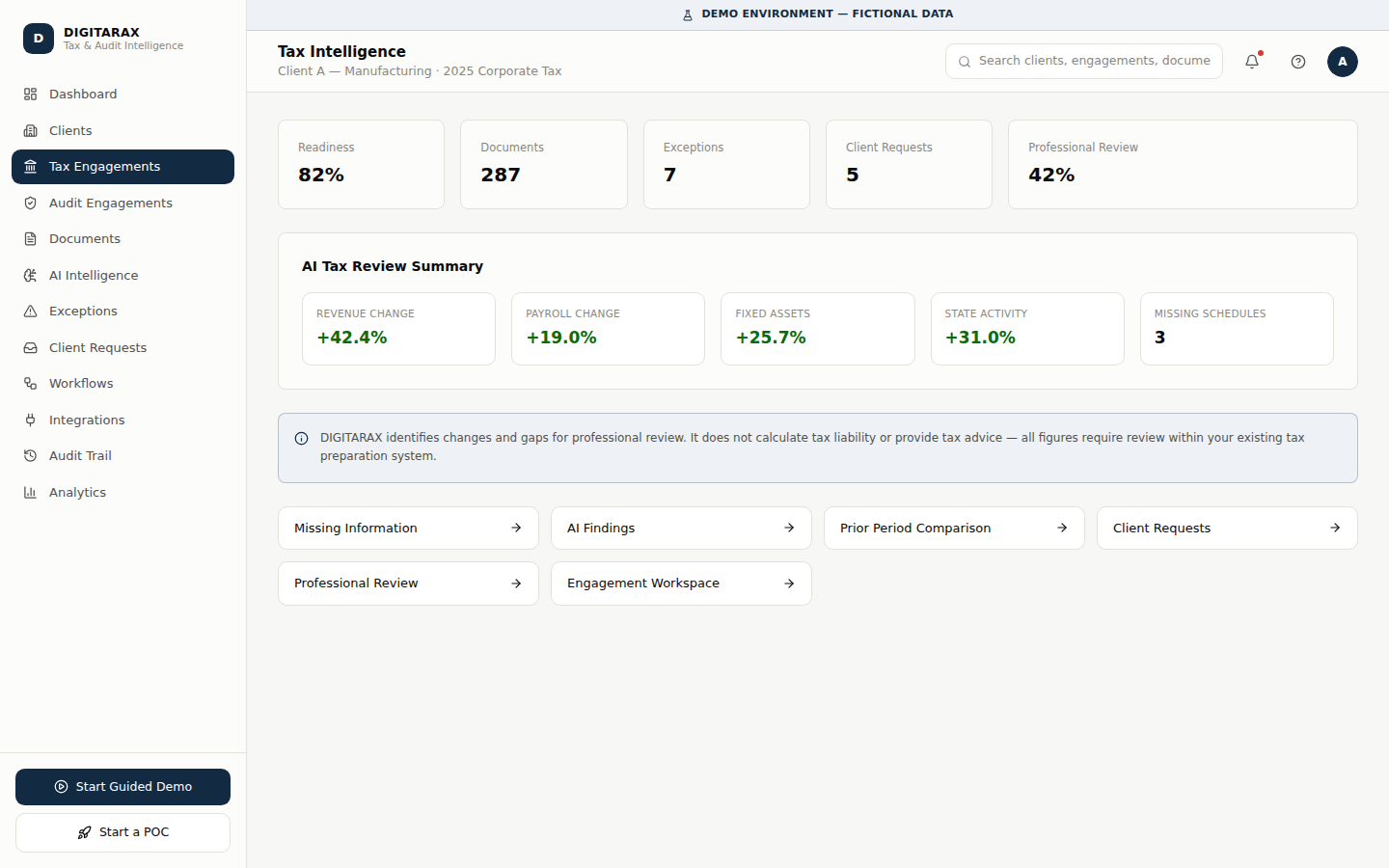The height and width of the screenshot is (868, 1389).
Task: Open the Engagement Workspace link
Action: coord(681,583)
